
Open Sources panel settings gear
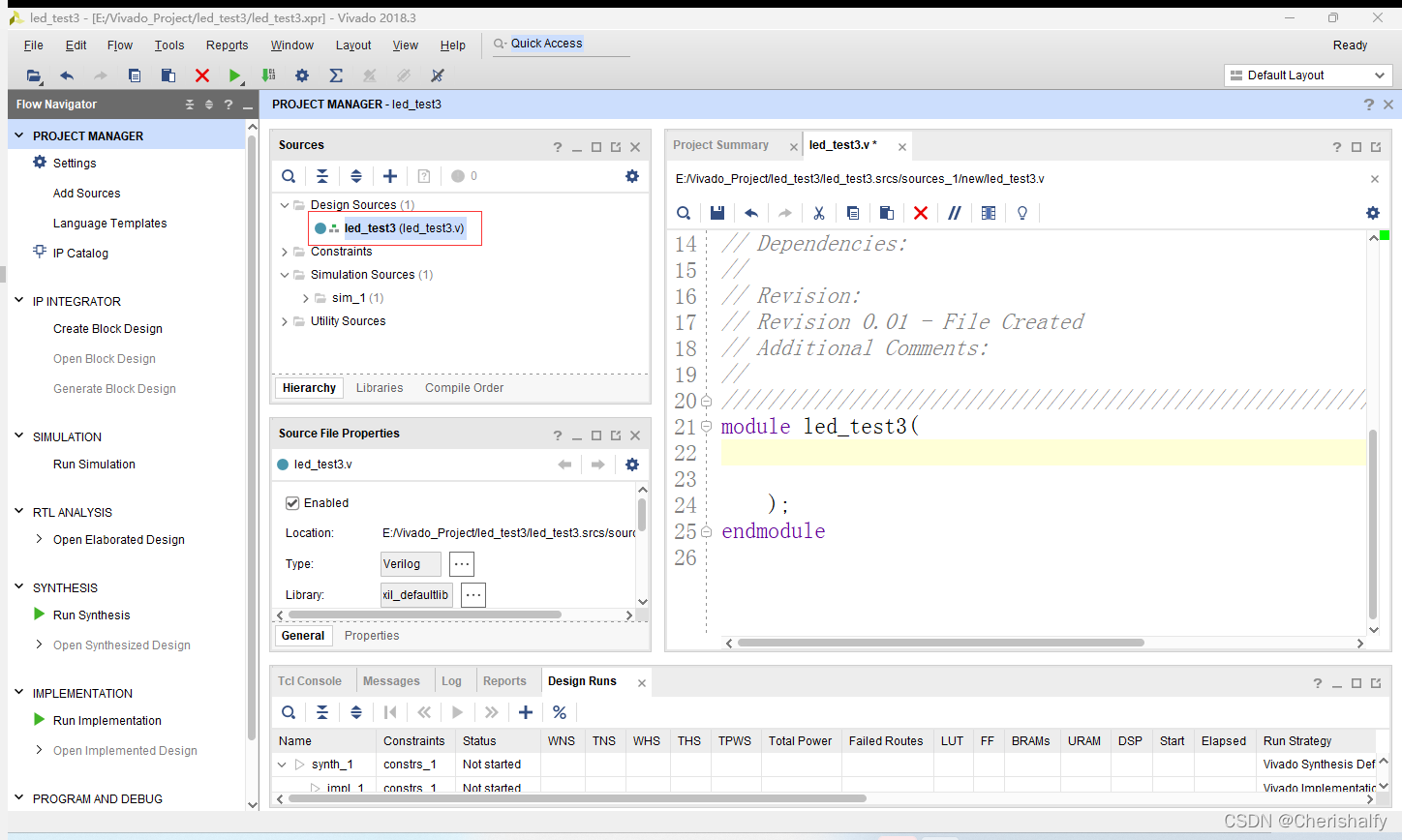632,176
